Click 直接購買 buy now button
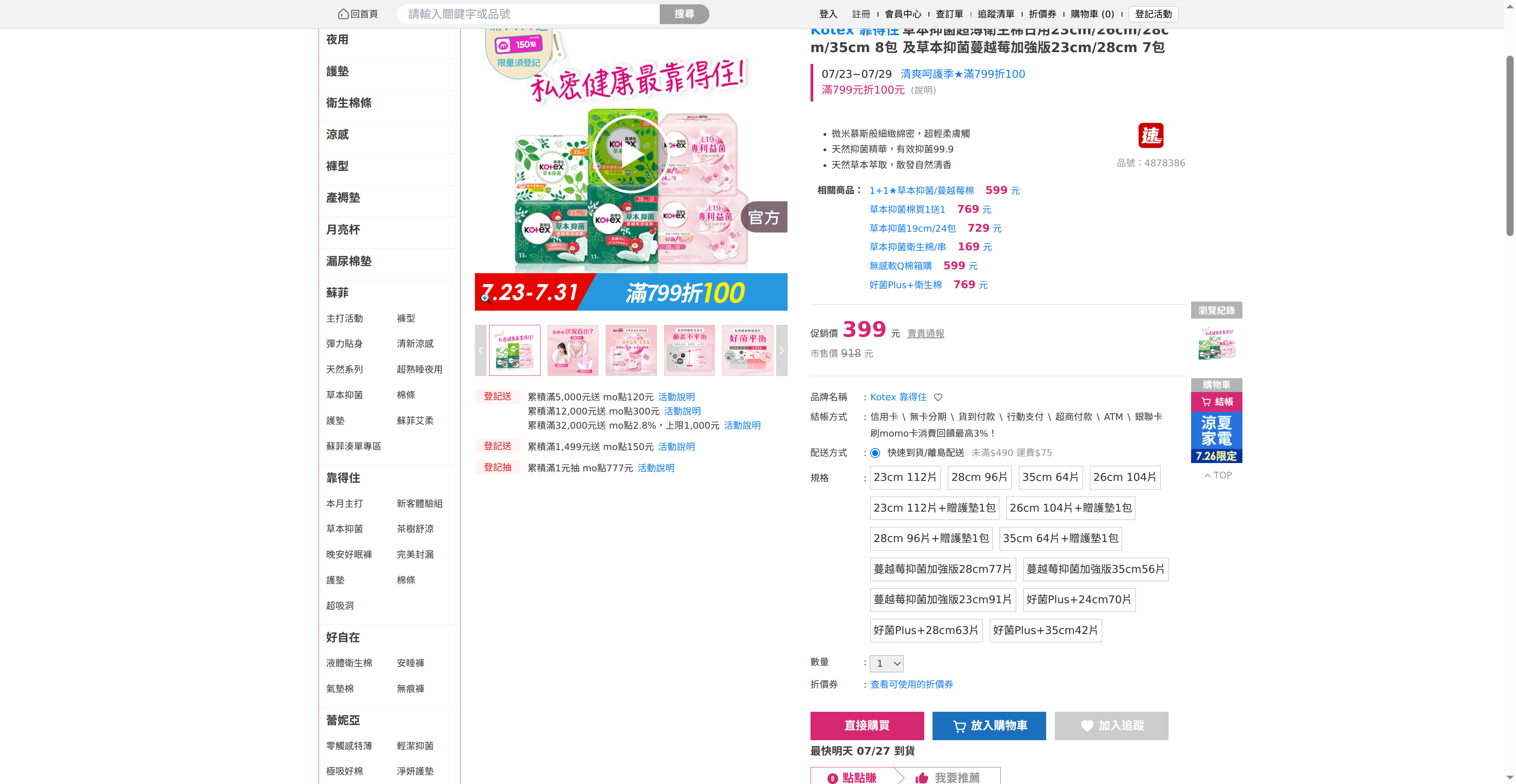 coord(867,726)
